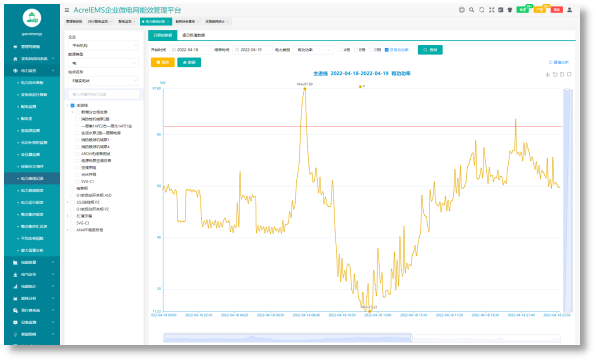The height and width of the screenshot is (361, 597).
Task: Click the bar-chart icon sidebar menu item
Action: click(15, 286)
